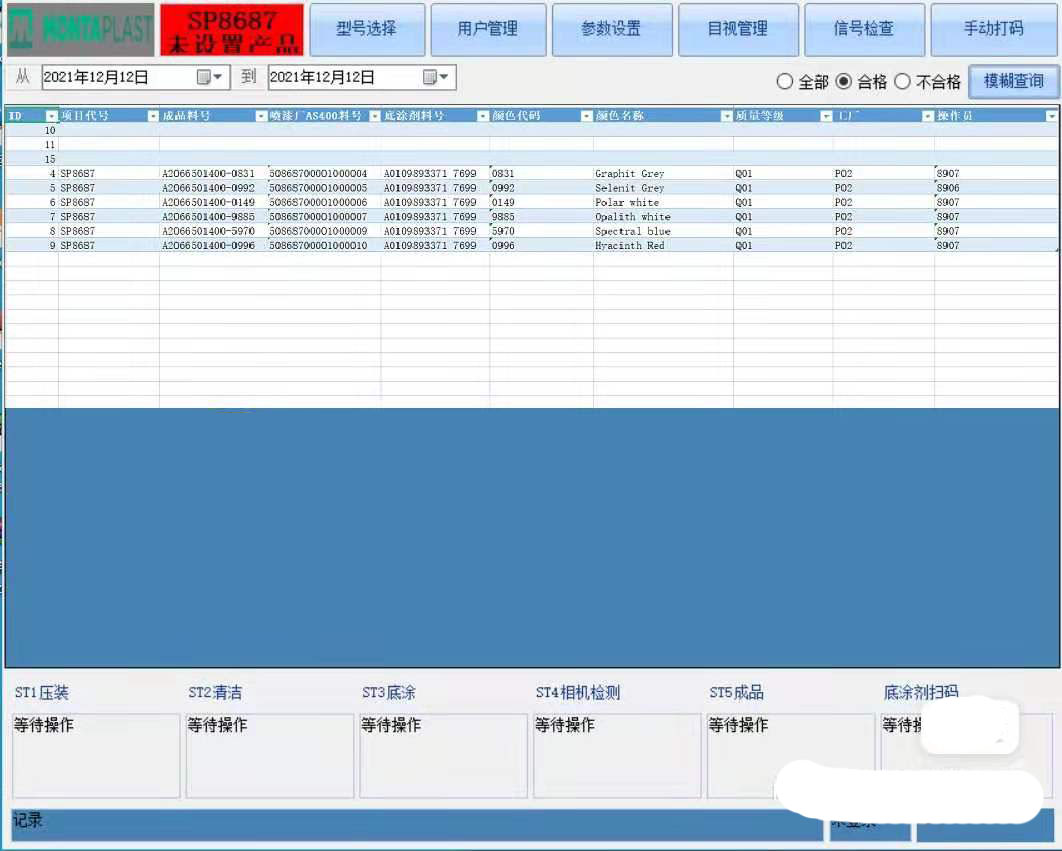The image size is (1062, 851).
Task: Click the 项目代号 column header
Action: point(109,116)
